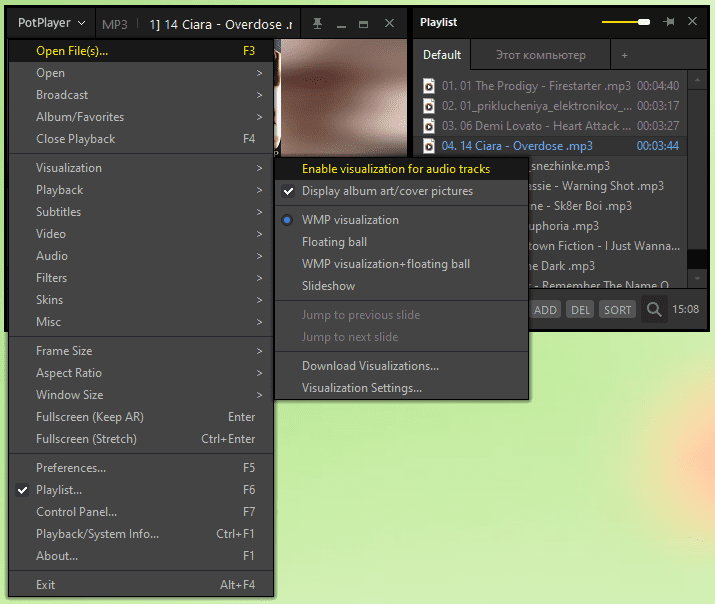Click file icon of Ciara Overdose track

point(429,146)
